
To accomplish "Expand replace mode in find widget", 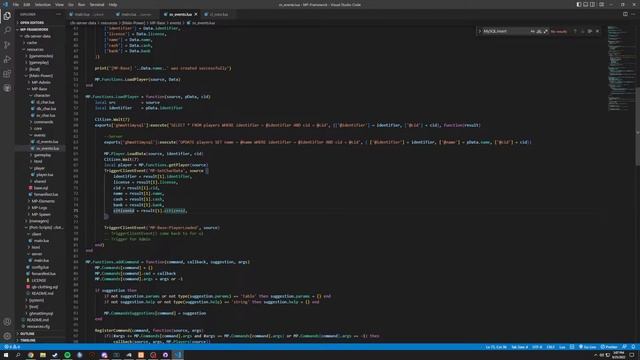I will tap(480, 31).
